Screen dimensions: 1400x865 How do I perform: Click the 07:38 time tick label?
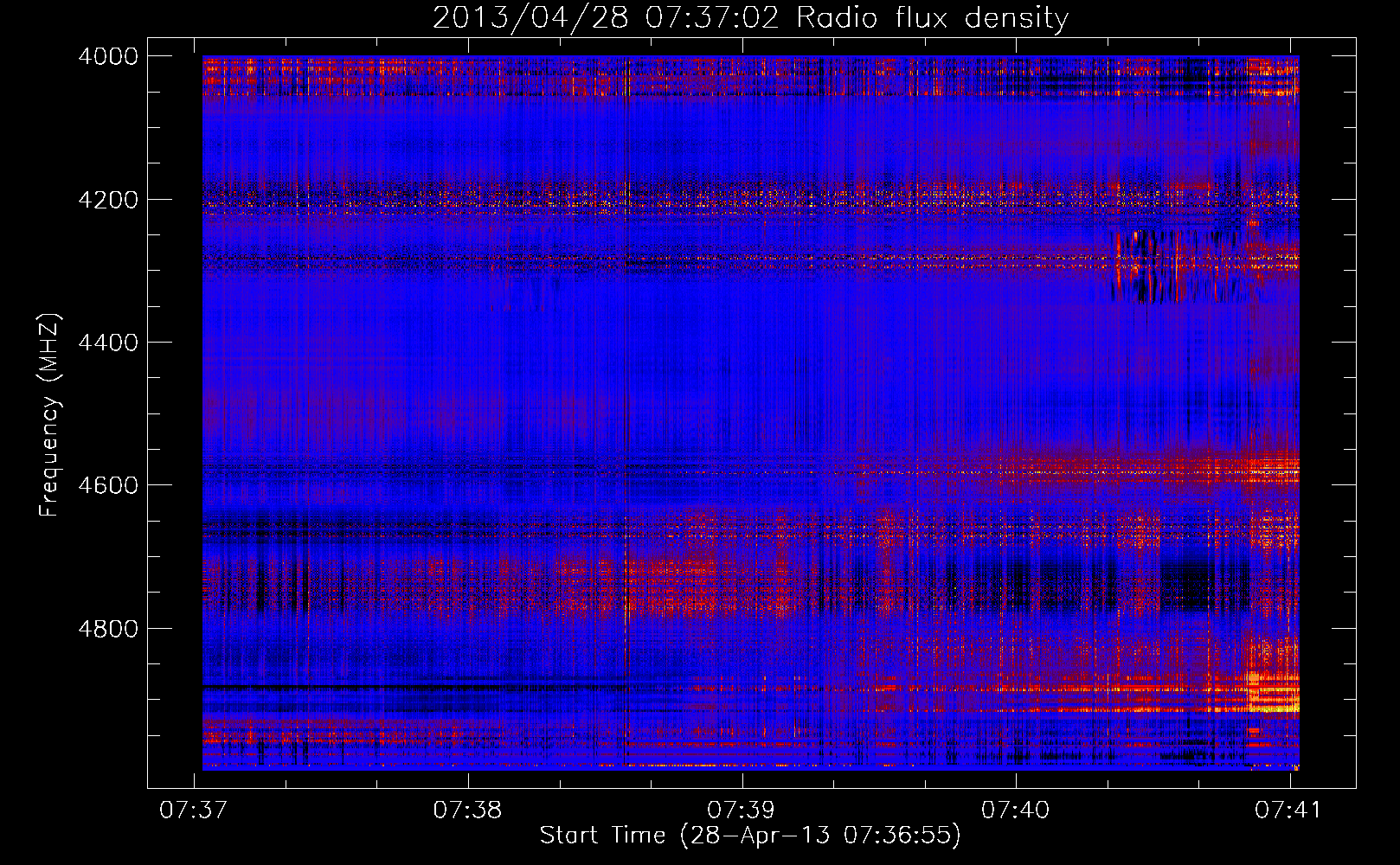coord(467,810)
